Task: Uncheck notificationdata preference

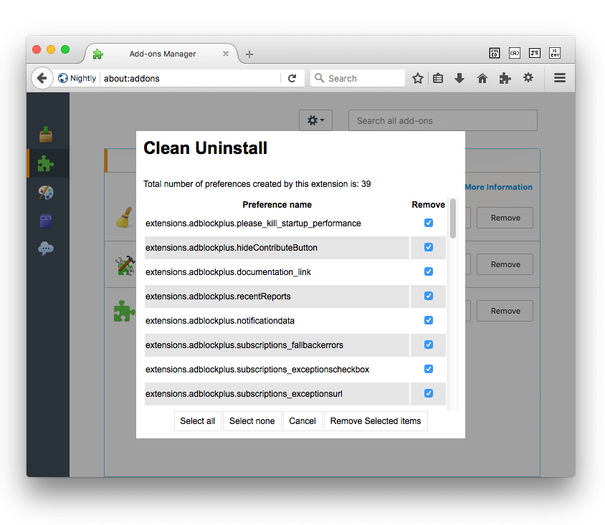Action: click(x=428, y=320)
